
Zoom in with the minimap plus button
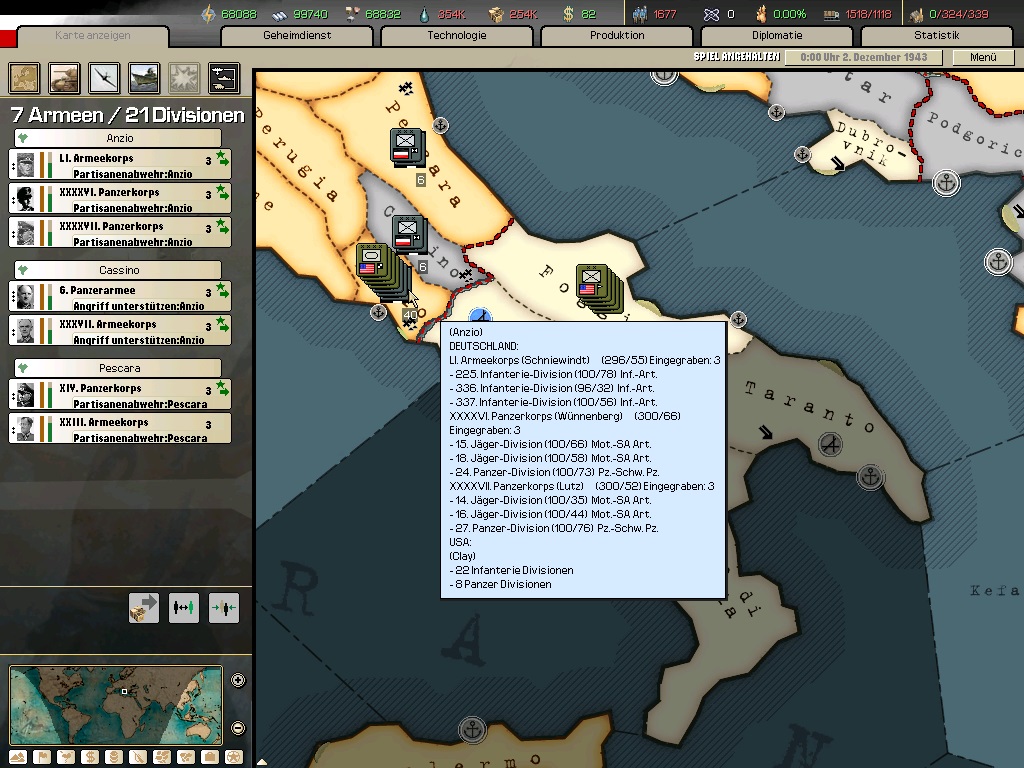pos(238,680)
